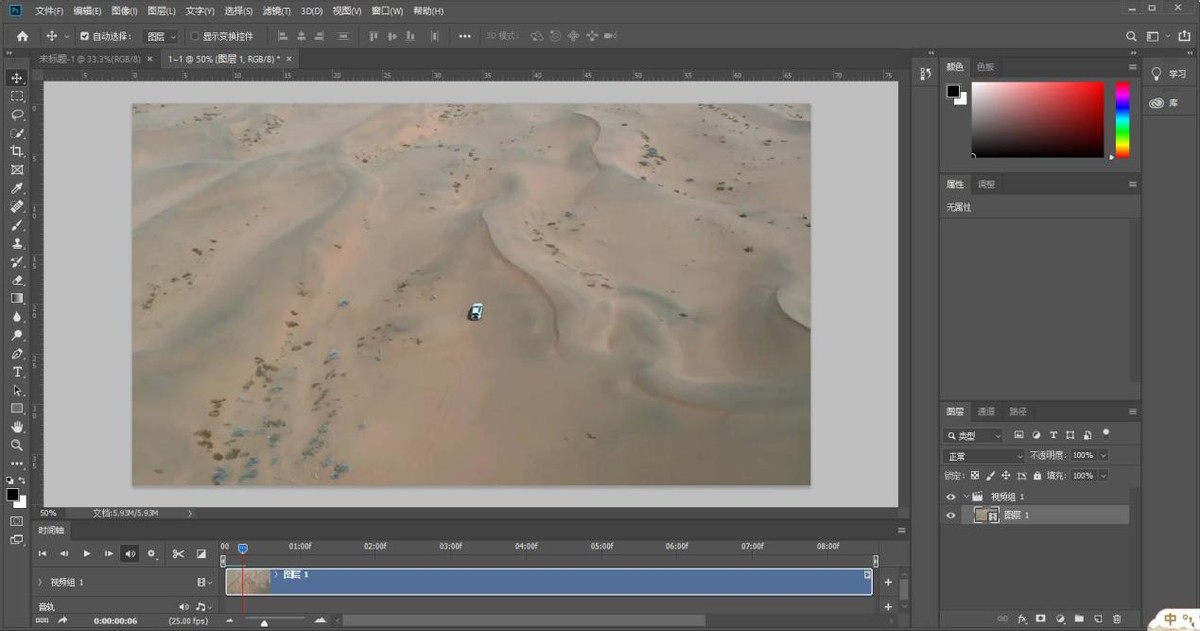
Task: Mute audio playback in the timeline
Action: (131, 553)
